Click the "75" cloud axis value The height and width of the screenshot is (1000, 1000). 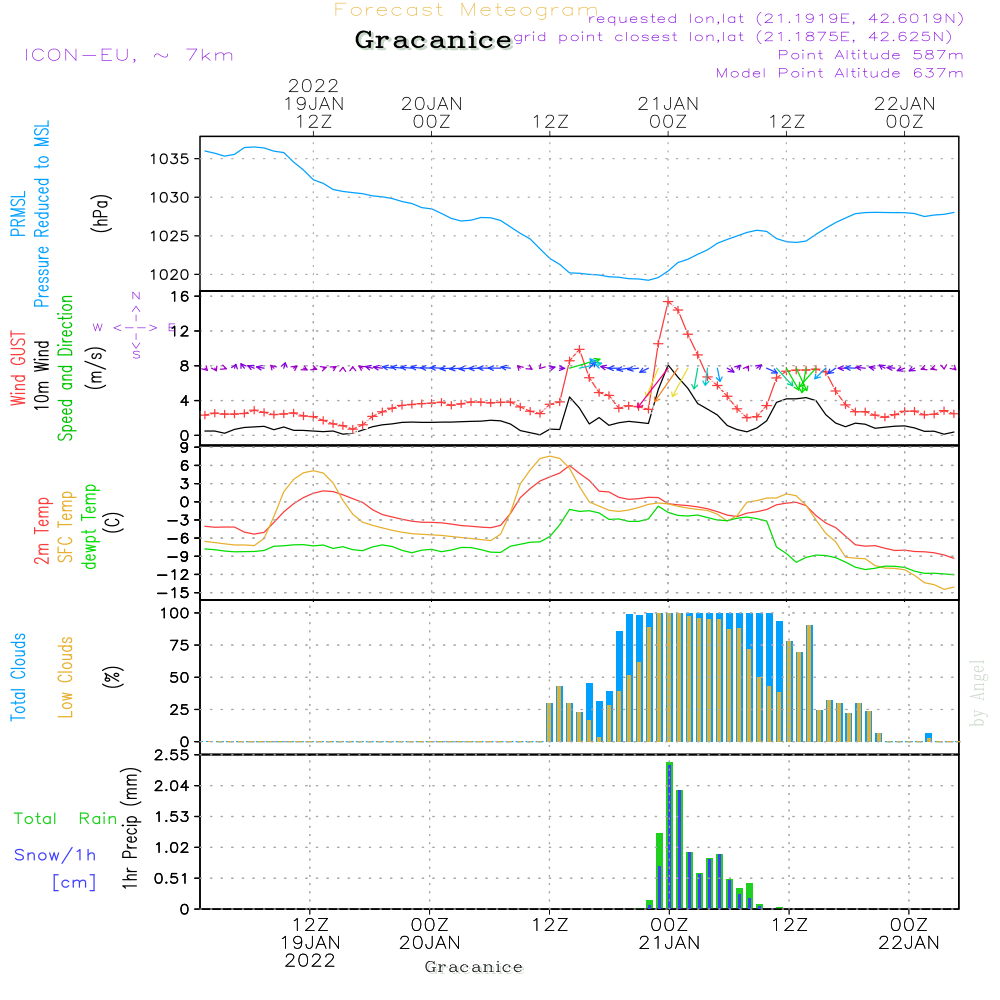(x=180, y=645)
